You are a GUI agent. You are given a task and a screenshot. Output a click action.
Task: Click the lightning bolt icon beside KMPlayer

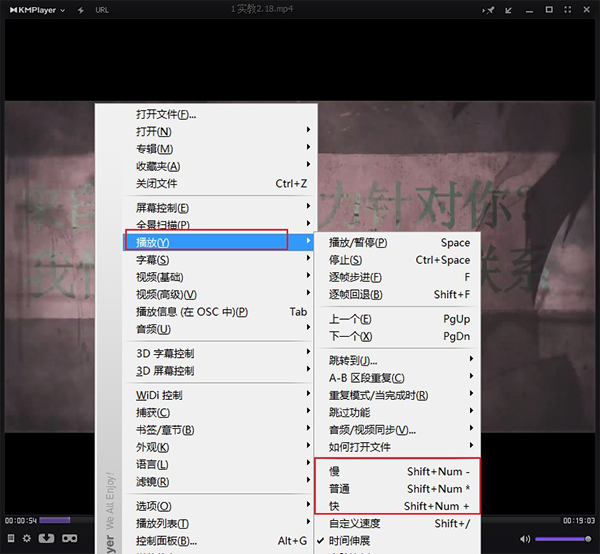tap(80, 10)
